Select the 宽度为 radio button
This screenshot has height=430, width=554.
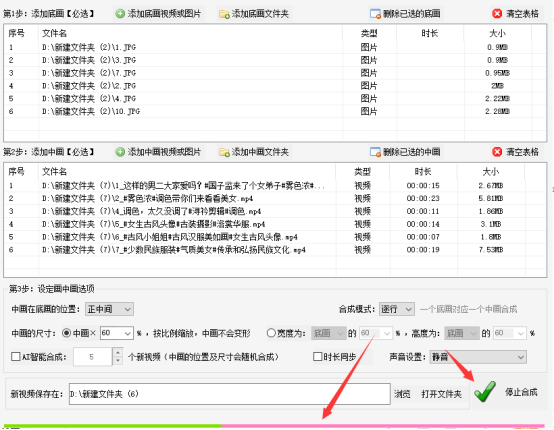coord(271,333)
